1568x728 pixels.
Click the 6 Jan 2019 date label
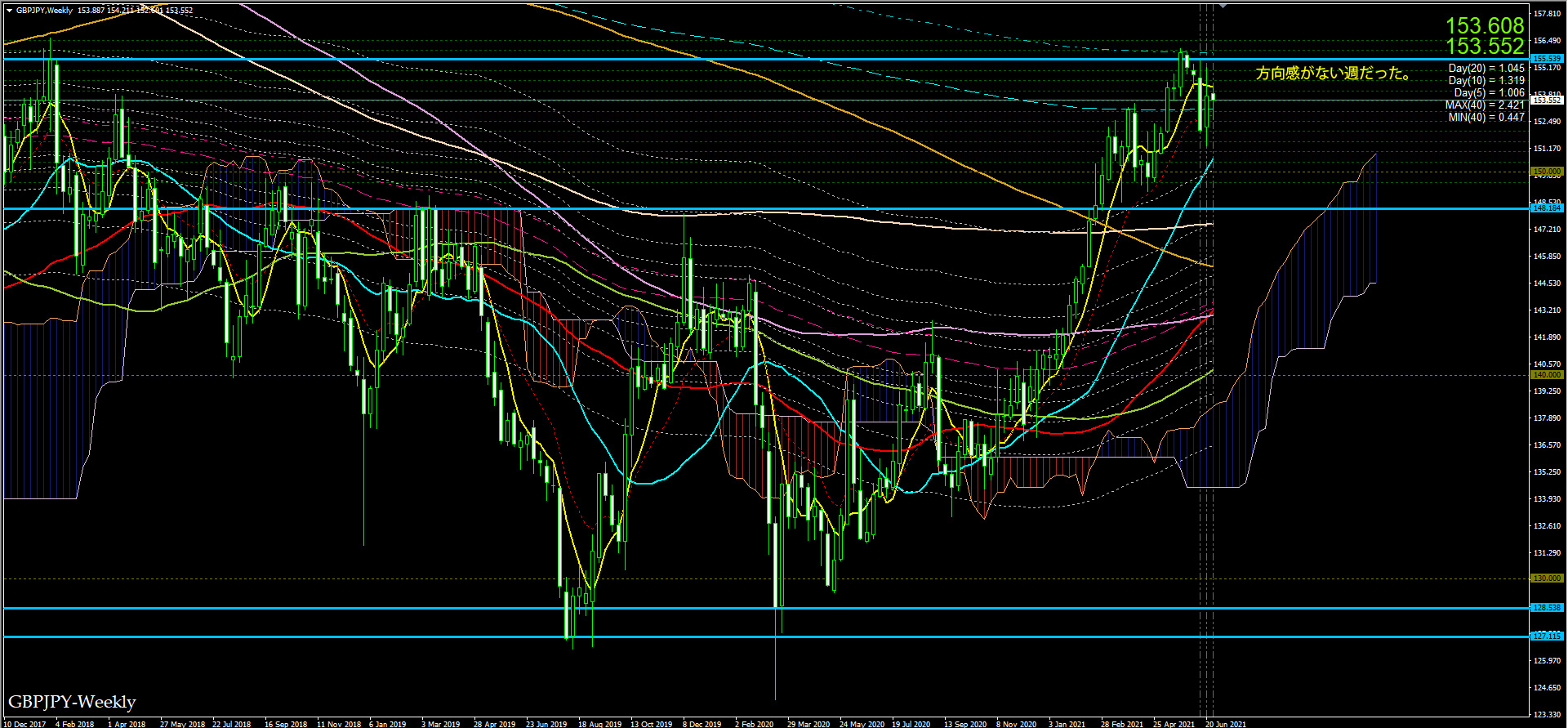point(387,724)
